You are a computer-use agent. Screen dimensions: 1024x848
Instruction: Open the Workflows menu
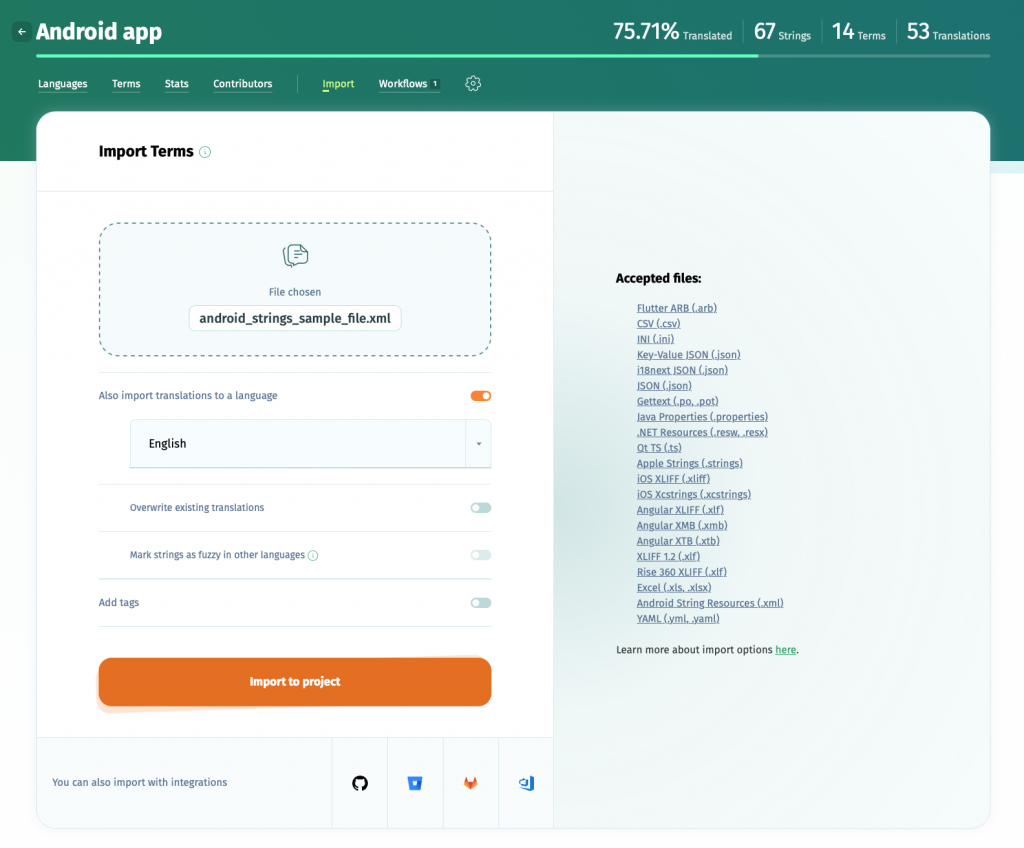[x=403, y=84]
